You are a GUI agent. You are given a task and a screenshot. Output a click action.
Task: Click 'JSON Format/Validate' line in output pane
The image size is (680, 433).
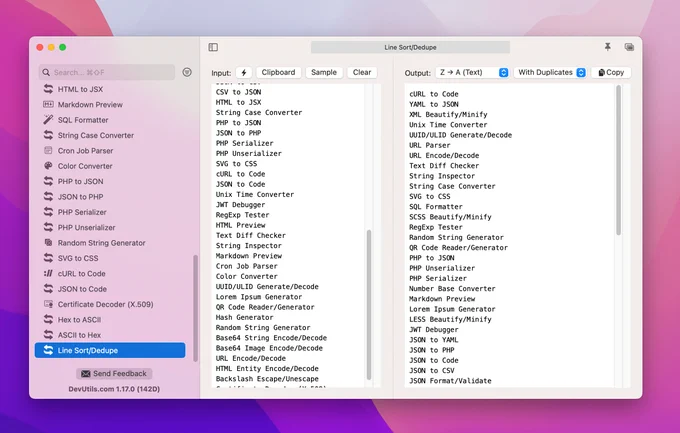(x=450, y=381)
